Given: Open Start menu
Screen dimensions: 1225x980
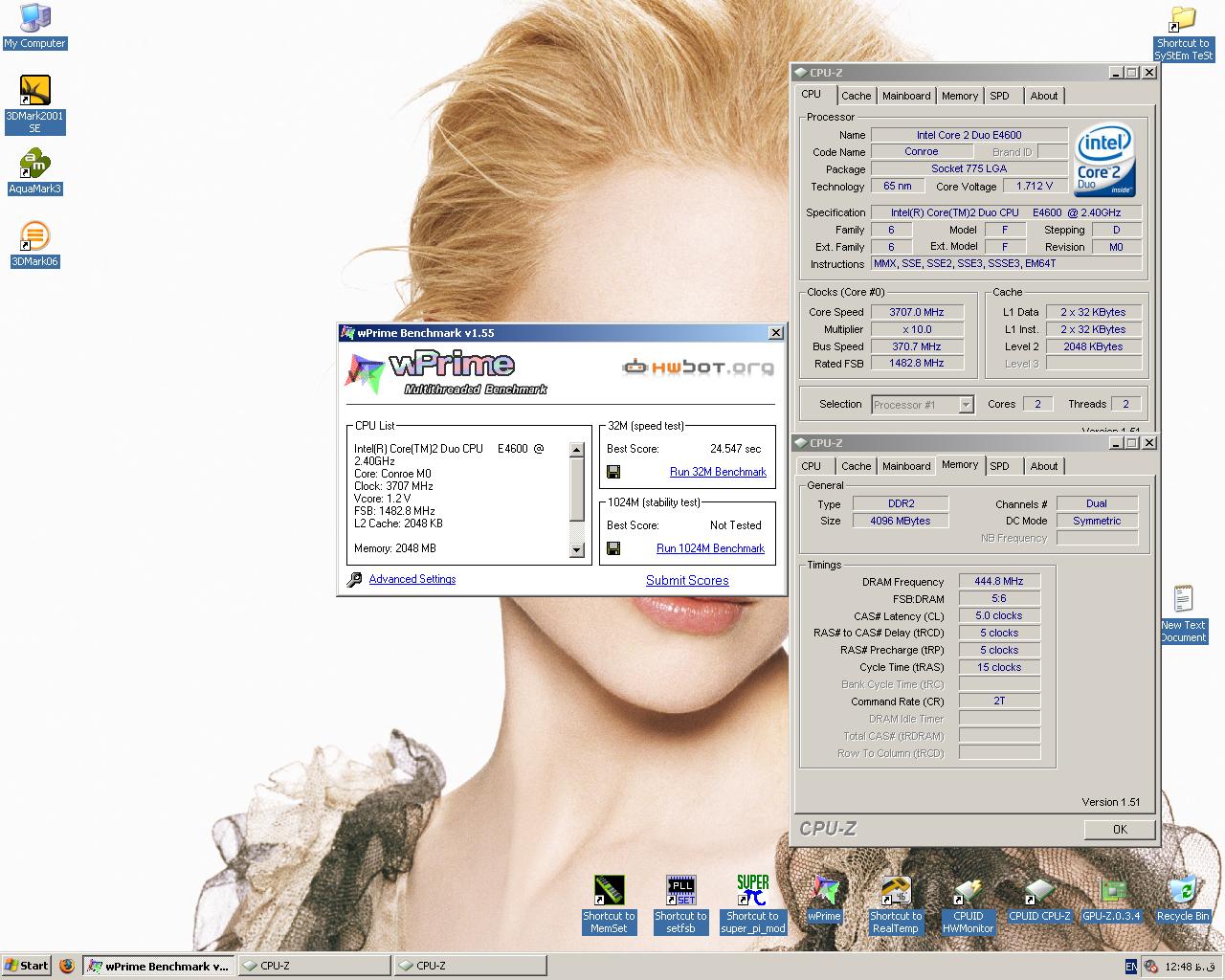Looking at the screenshot, I should click(x=27, y=966).
